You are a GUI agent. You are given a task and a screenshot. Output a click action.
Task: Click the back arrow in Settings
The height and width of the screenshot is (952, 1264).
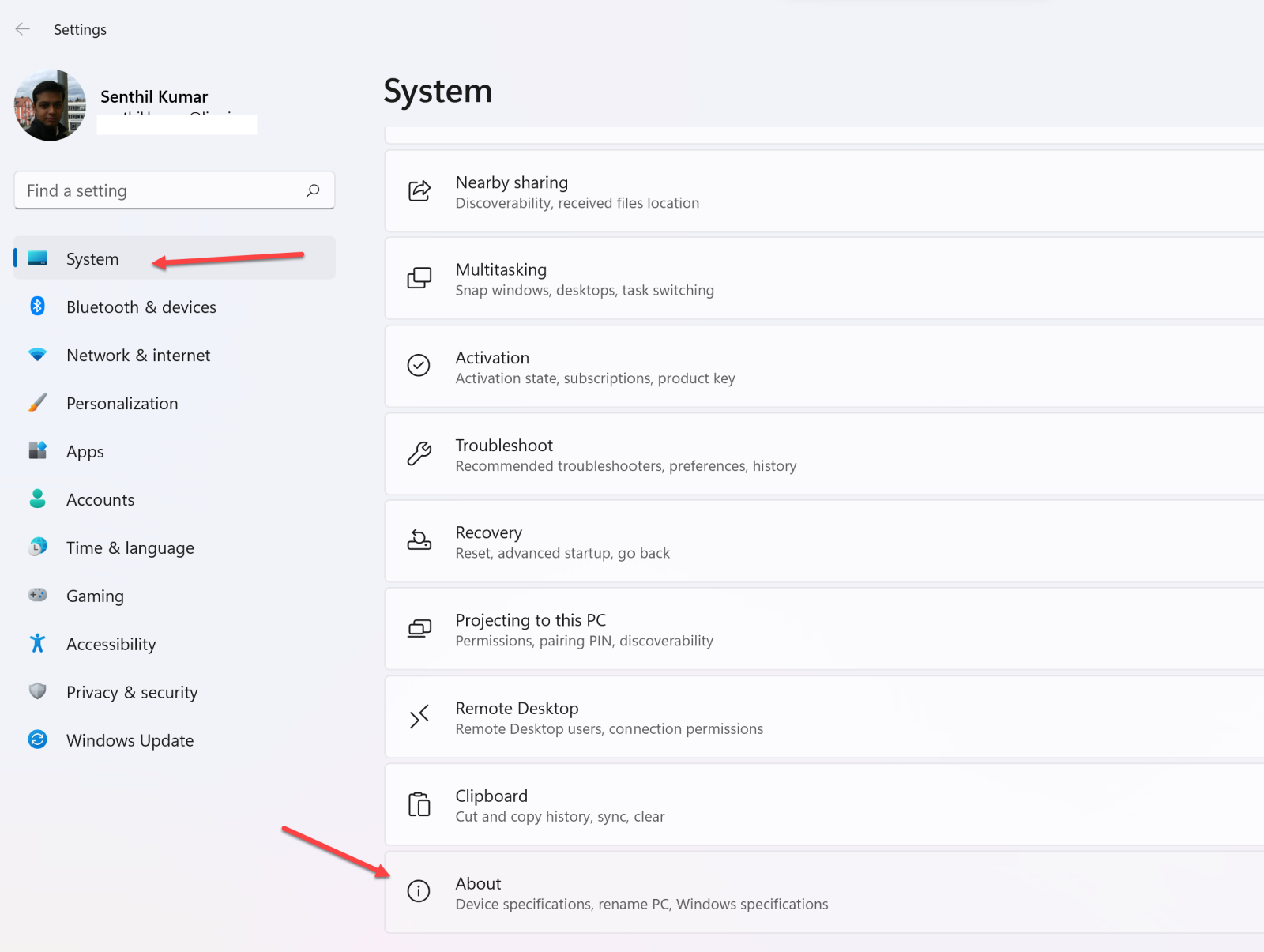[x=22, y=28]
